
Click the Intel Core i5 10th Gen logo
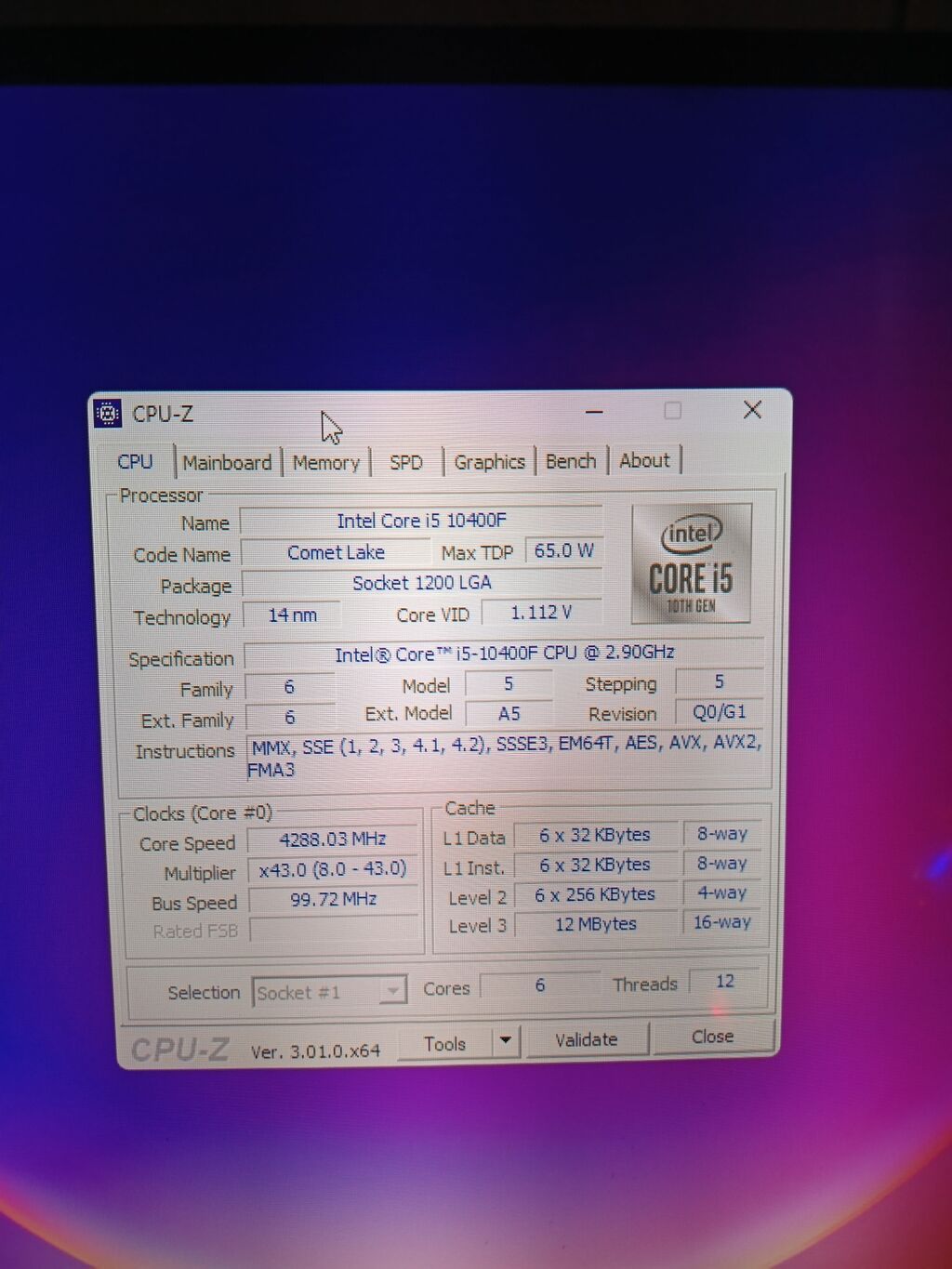(691, 563)
